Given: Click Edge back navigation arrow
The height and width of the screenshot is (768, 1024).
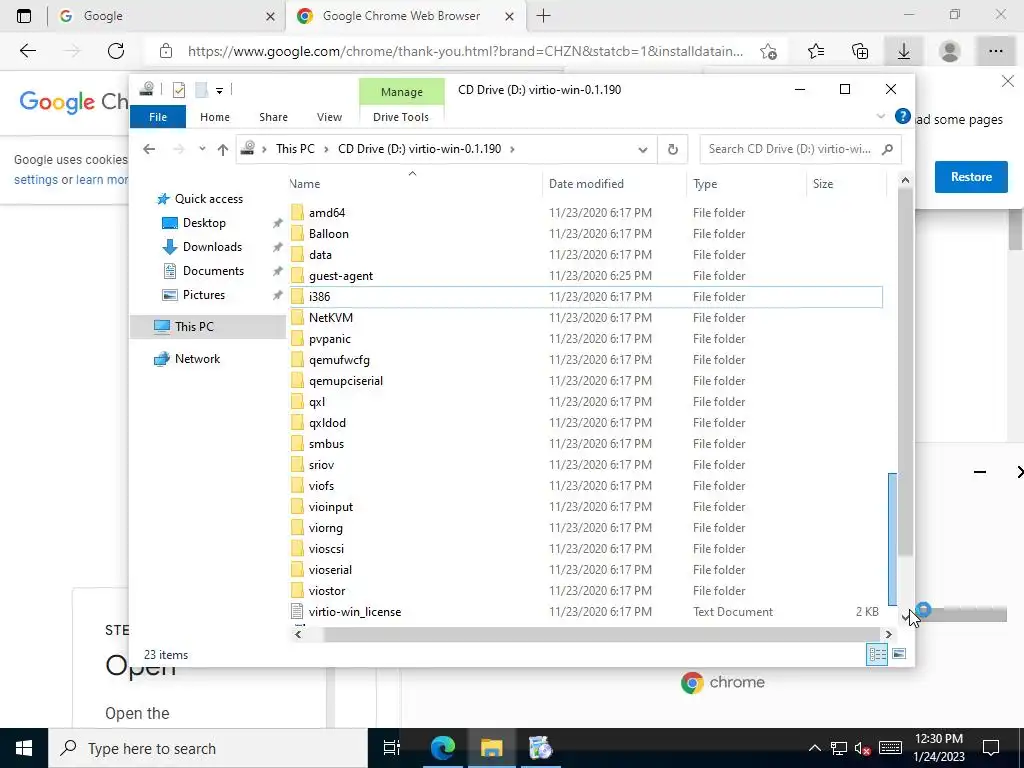Looking at the screenshot, I should click(x=27, y=51).
